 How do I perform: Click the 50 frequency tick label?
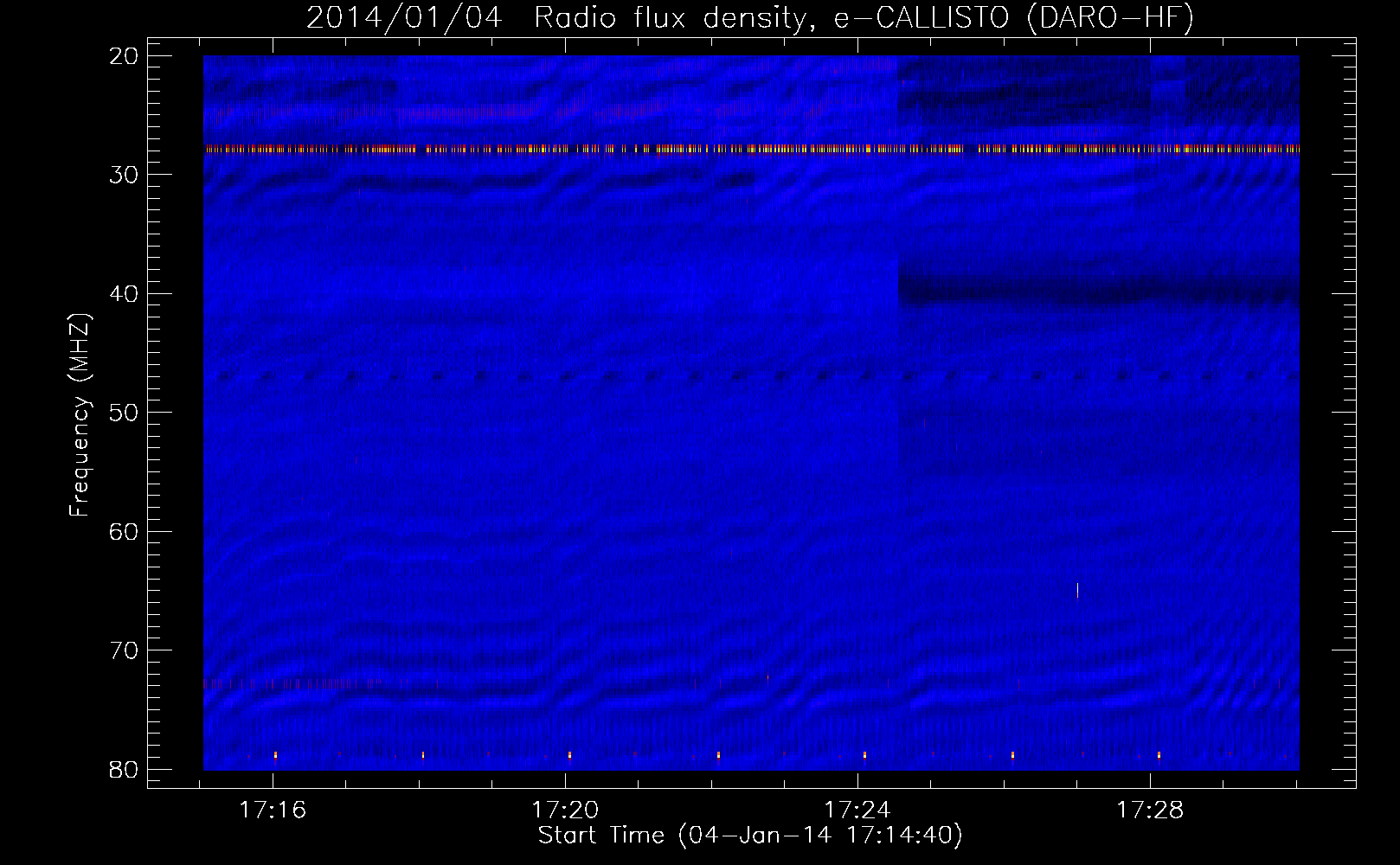coord(125,413)
